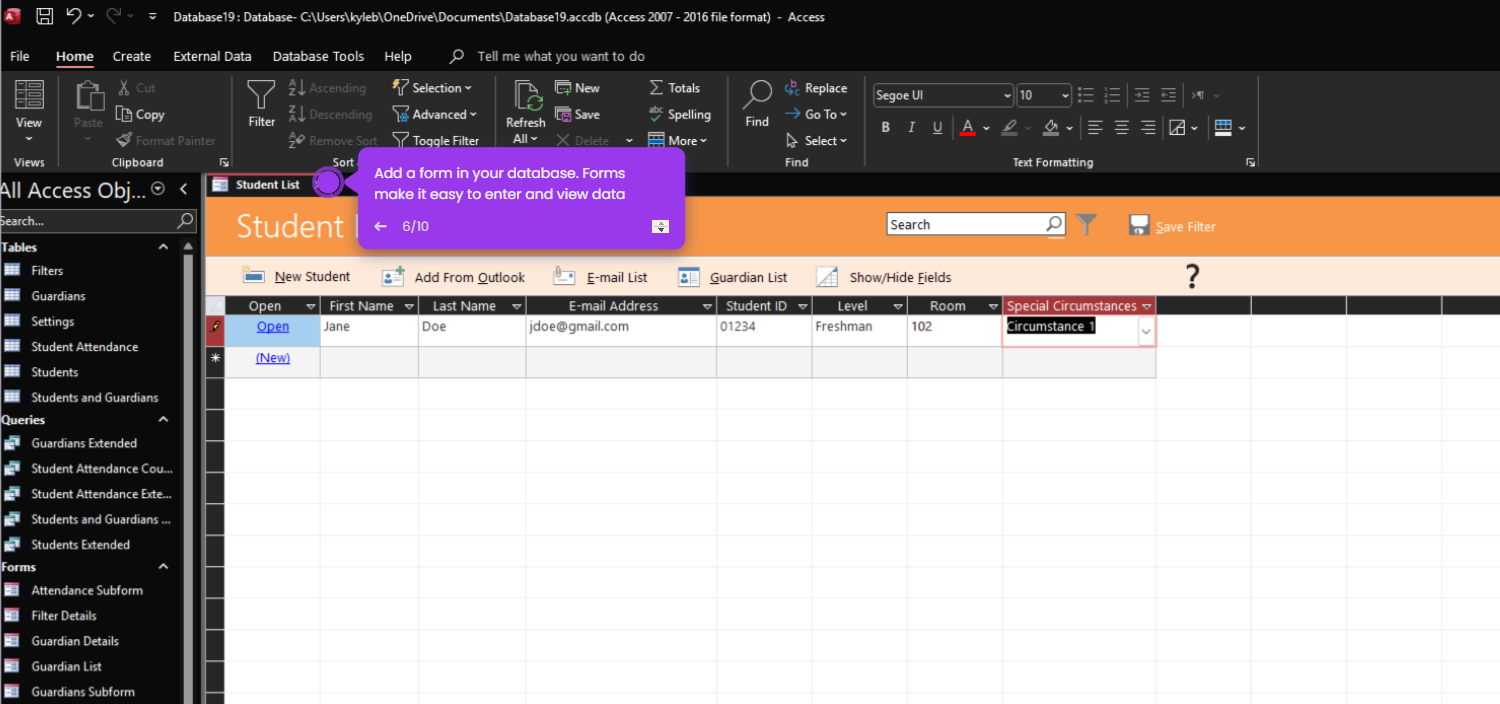Click the Totals sigma icon
Viewport: 1500px width, 704px height.
click(656, 88)
